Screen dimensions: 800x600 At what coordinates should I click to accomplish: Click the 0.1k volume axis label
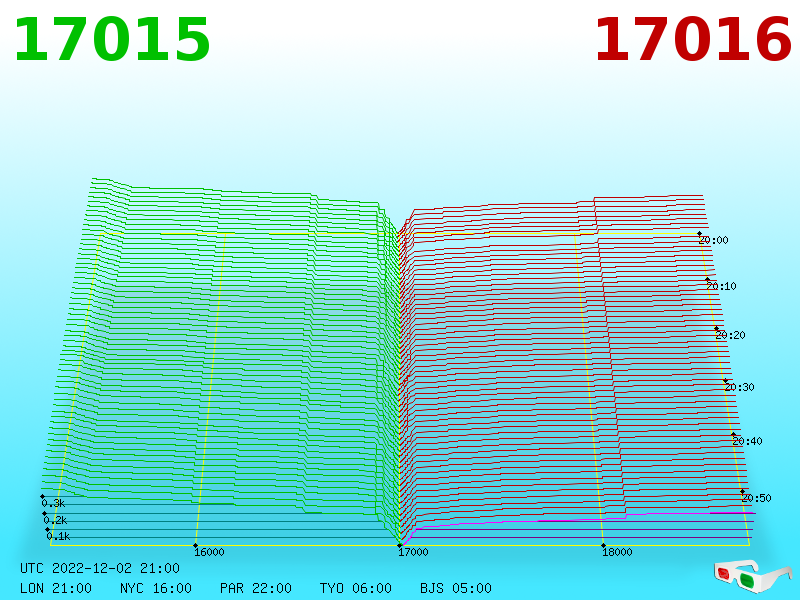click(x=58, y=536)
